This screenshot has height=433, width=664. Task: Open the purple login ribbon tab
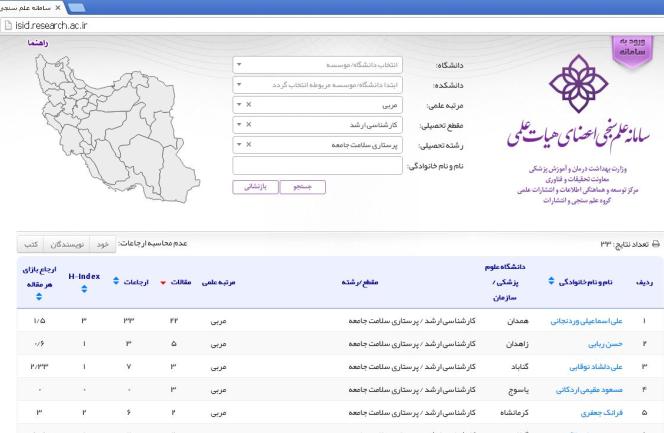[632, 51]
